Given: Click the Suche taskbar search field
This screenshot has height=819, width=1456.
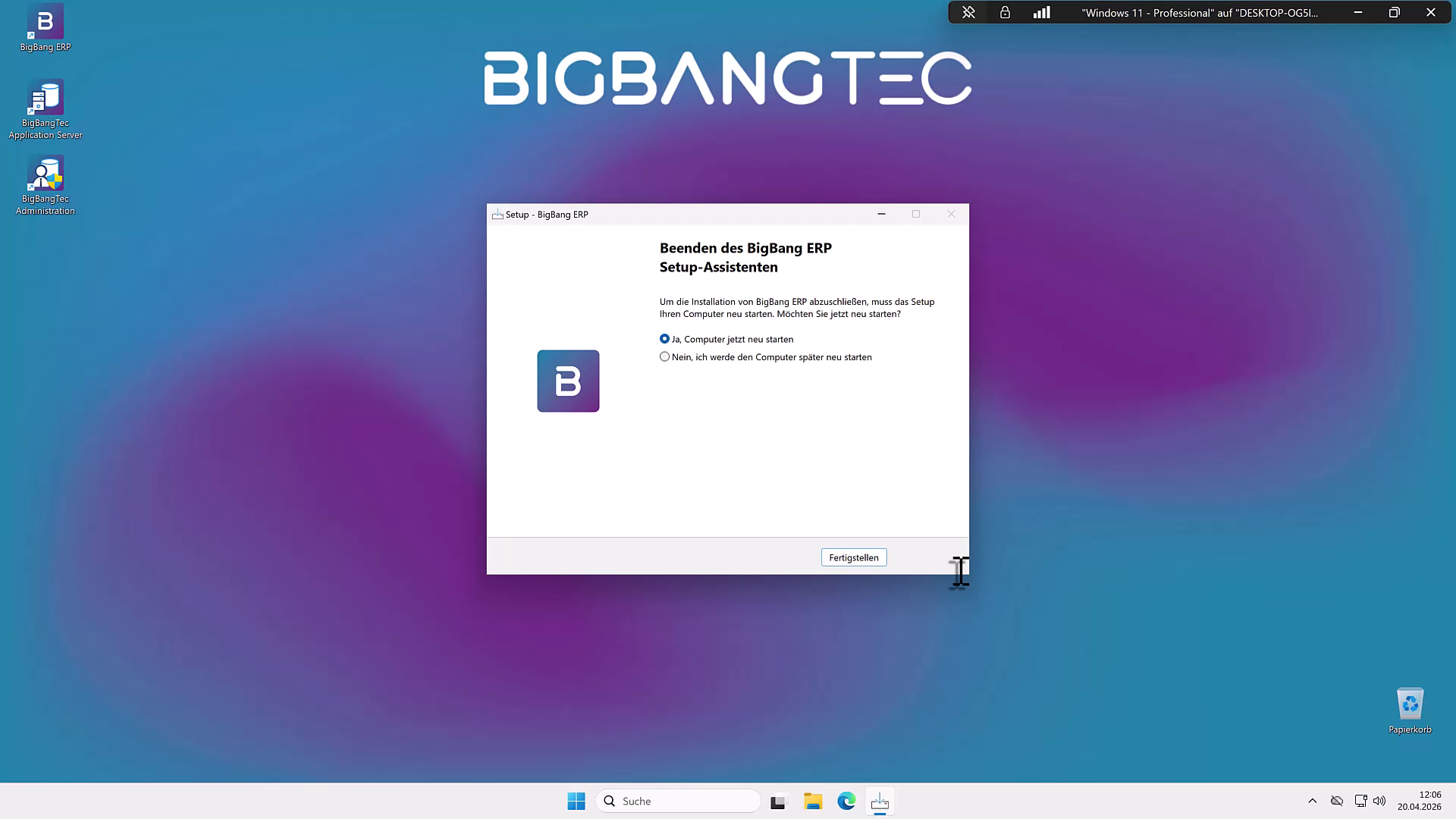Looking at the screenshot, I should 679,801.
